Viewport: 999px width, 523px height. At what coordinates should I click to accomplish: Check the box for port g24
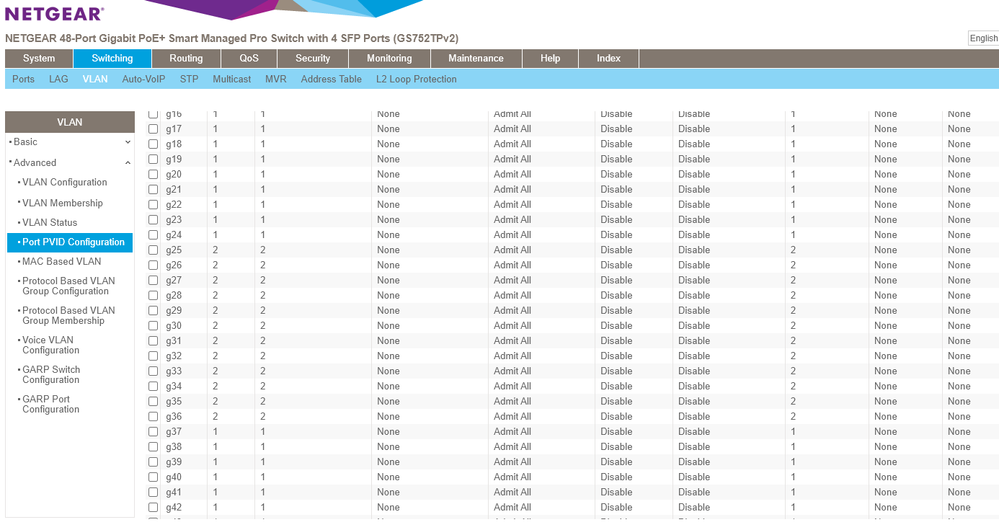click(153, 235)
